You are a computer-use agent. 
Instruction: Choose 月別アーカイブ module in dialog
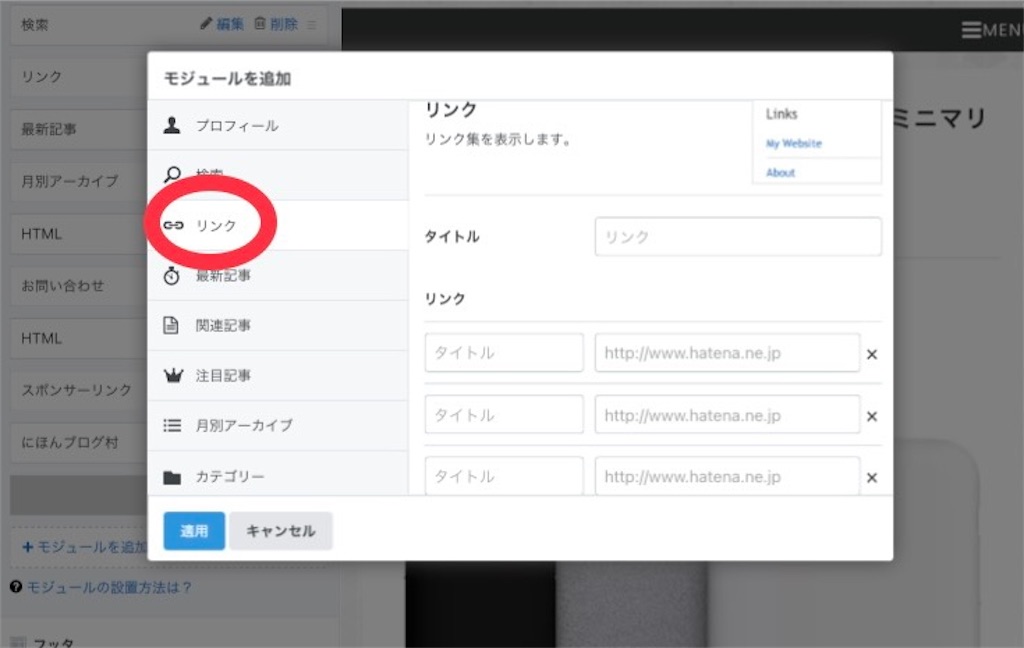tap(278, 426)
